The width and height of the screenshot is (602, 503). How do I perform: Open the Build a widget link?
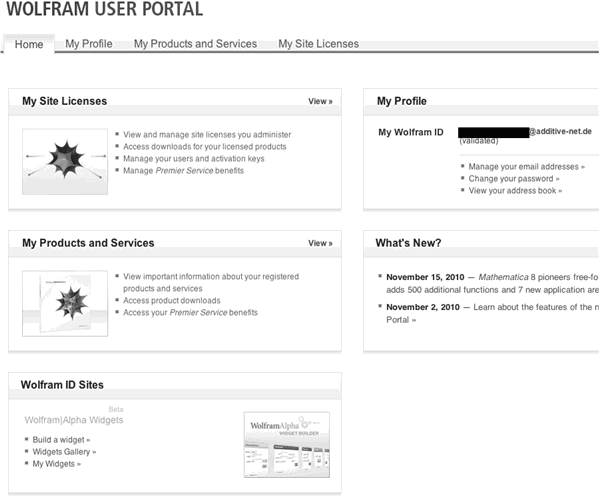[x=61, y=440]
